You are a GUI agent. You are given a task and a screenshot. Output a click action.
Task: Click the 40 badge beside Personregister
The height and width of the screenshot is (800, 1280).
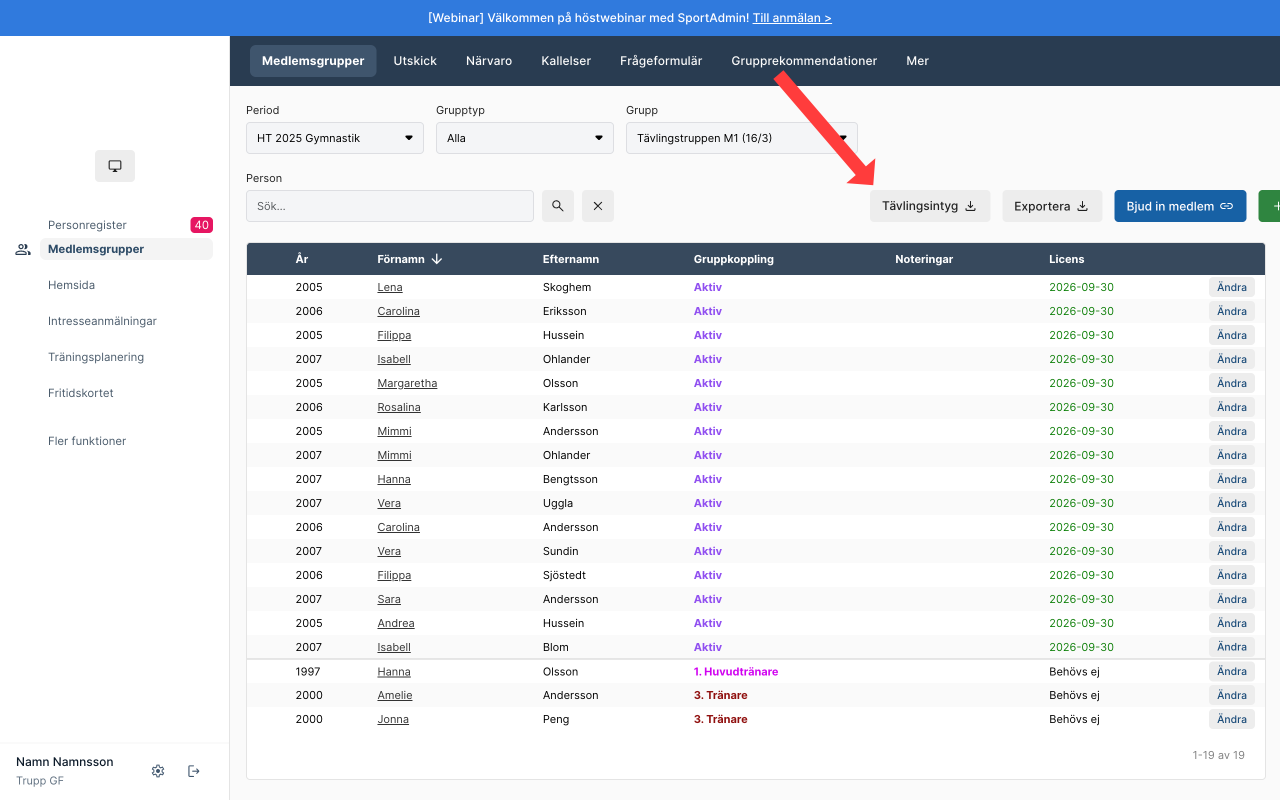point(202,225)
